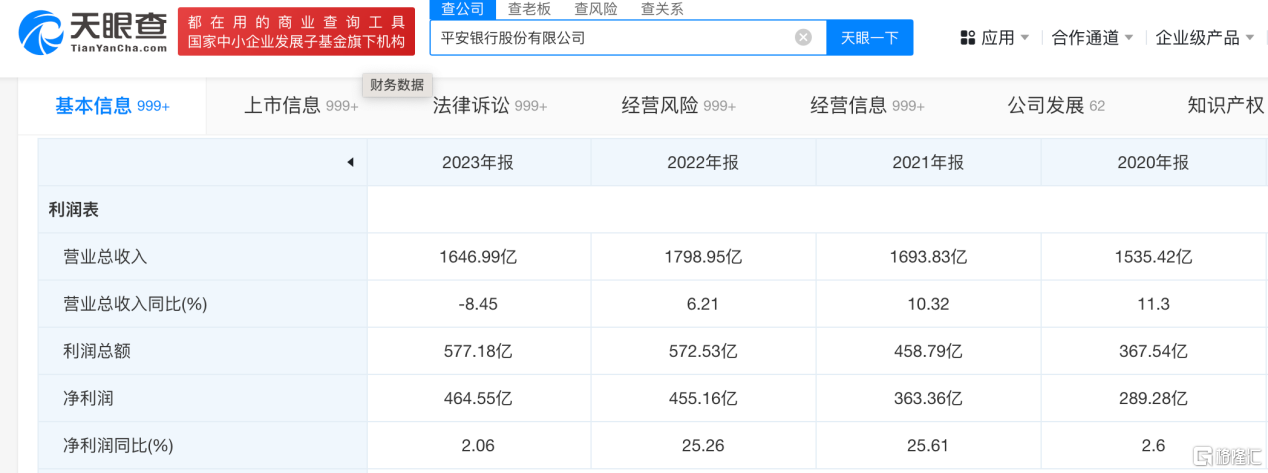Select the 查风险 search tab
The image size is (1268, 473).
coord(596,9)
